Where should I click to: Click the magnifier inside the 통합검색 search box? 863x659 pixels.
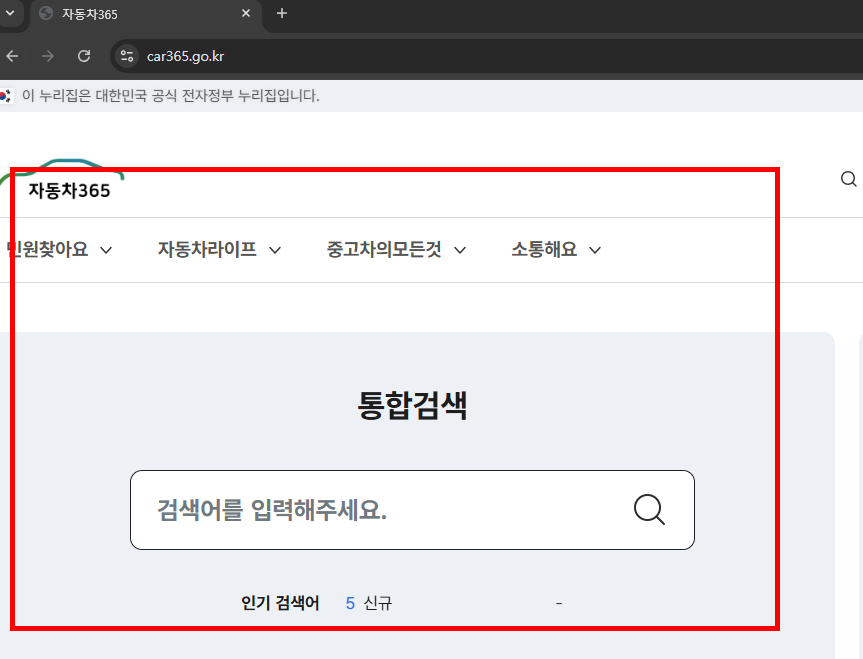(x=648, y=510)
